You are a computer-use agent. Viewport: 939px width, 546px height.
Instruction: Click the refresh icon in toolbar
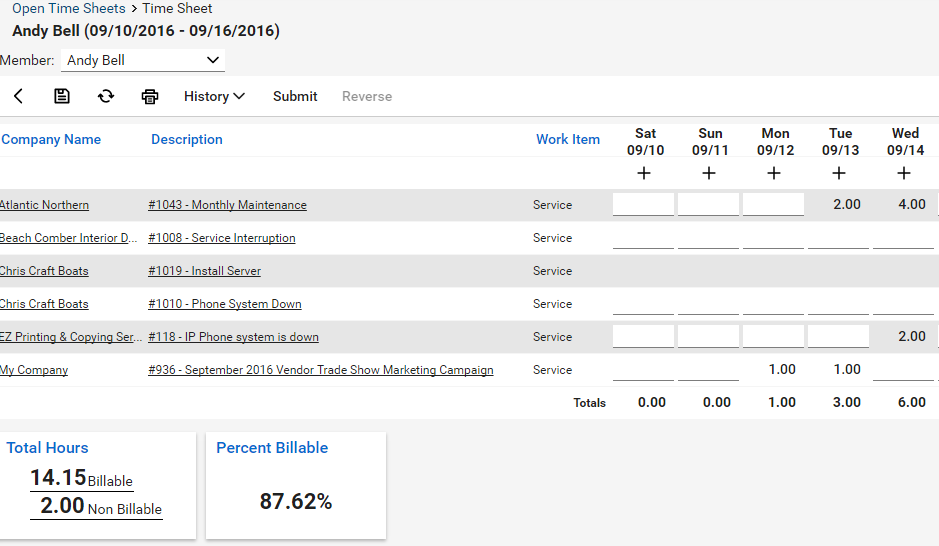106,97
